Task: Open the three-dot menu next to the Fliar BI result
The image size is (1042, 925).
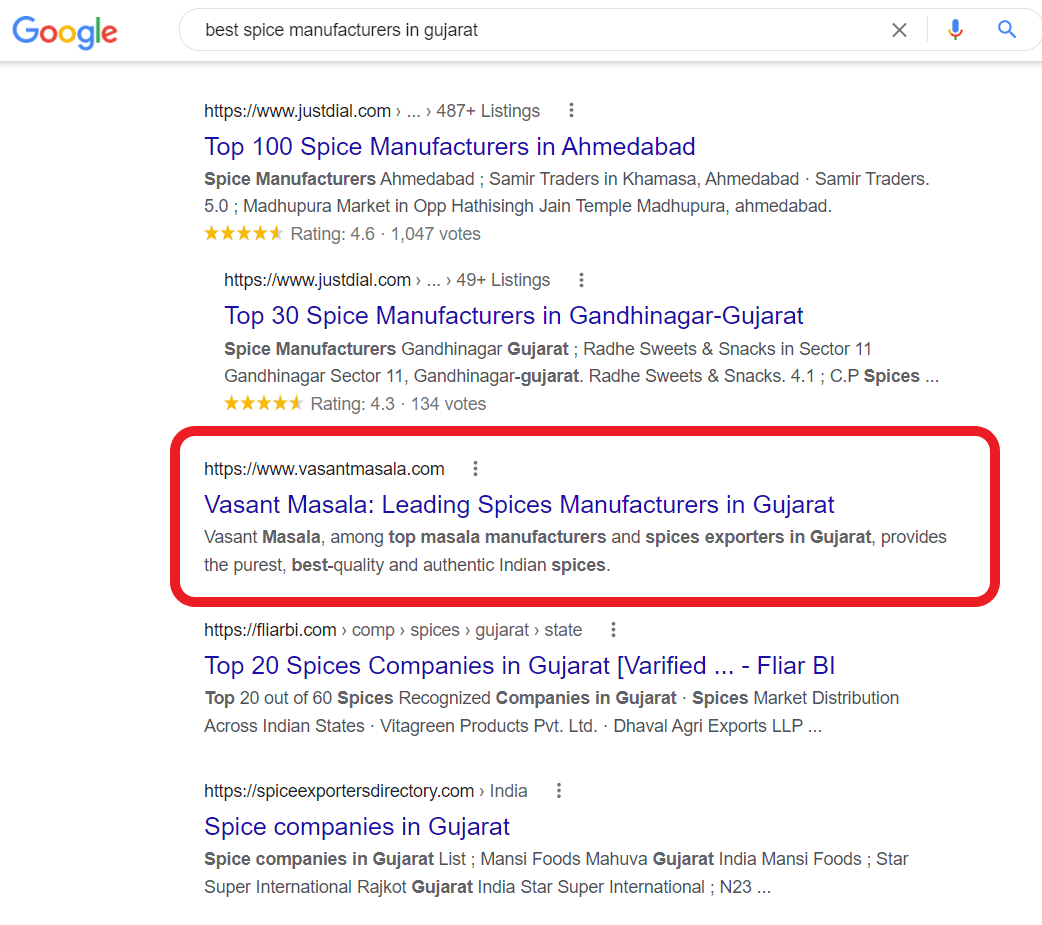Action: [x=613, y=629]
